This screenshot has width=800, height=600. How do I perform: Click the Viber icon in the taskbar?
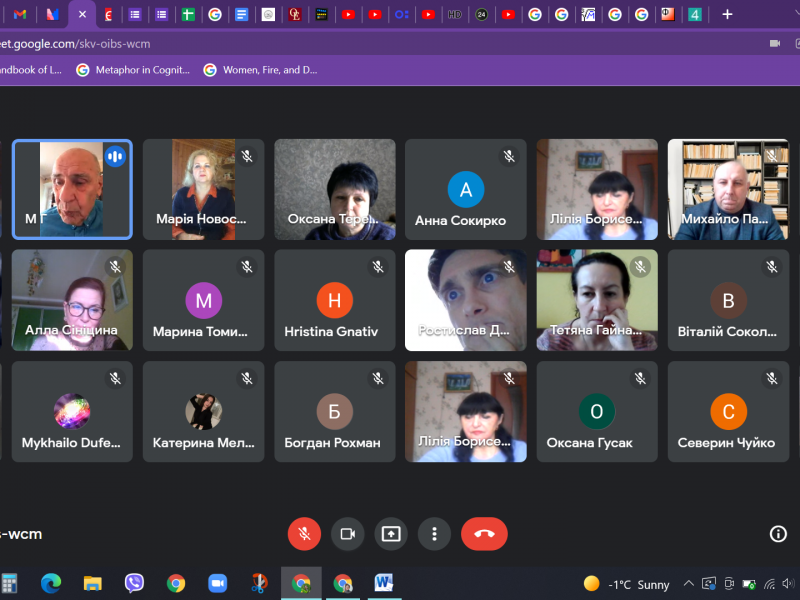tap(134, 583)
